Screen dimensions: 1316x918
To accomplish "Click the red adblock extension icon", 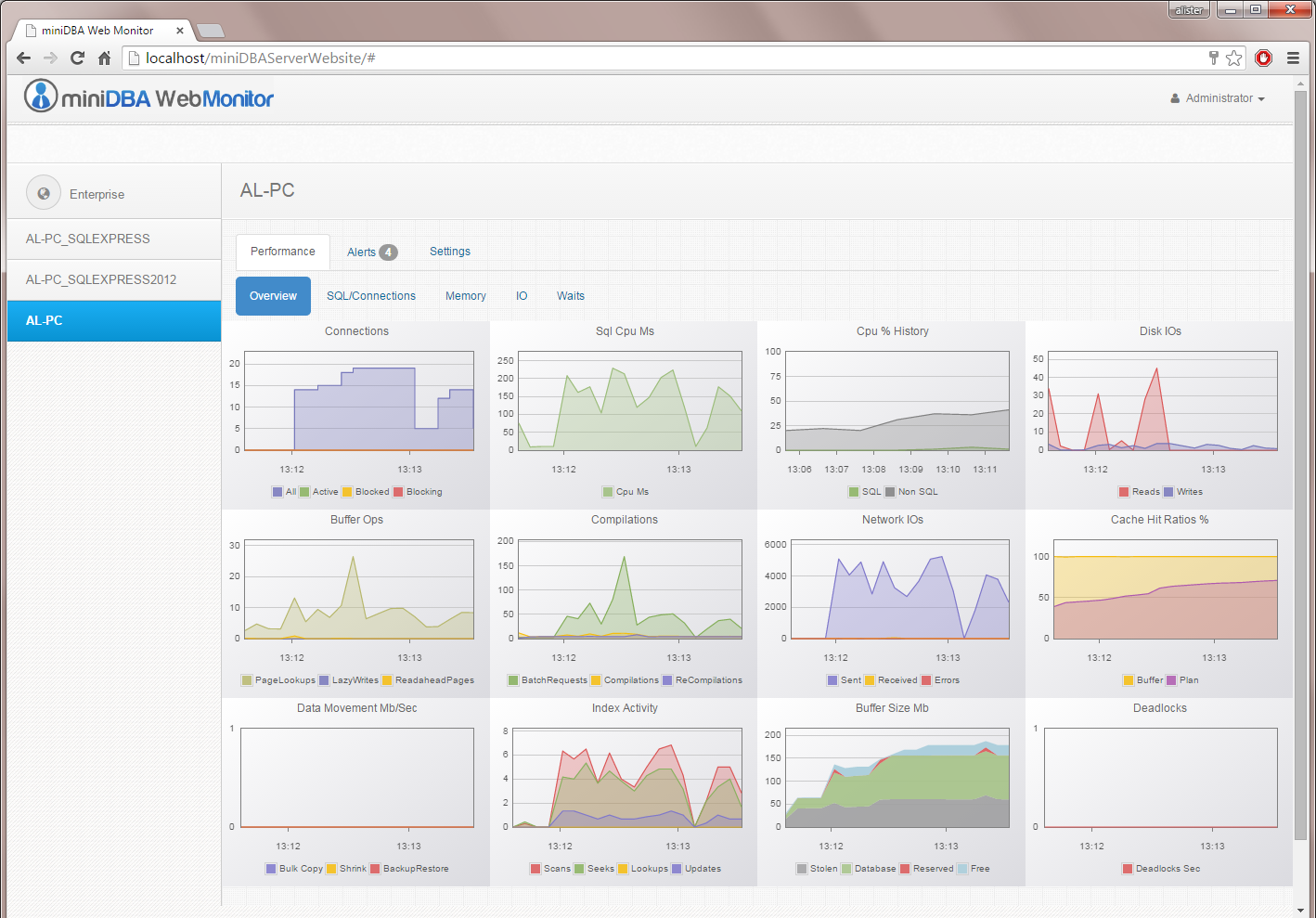I will click(x=1263, y=58).
